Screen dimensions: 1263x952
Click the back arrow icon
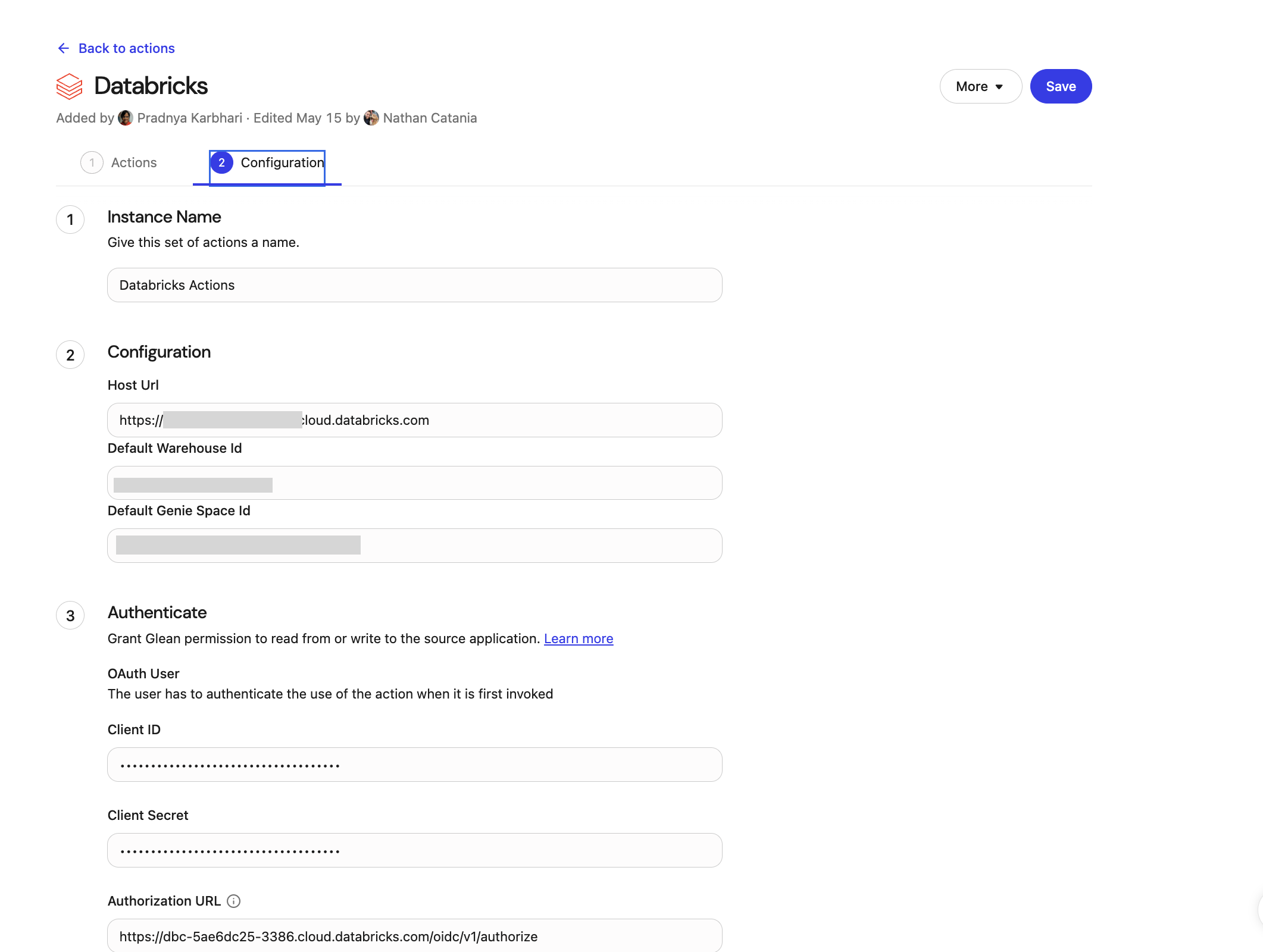pos(64,48)
